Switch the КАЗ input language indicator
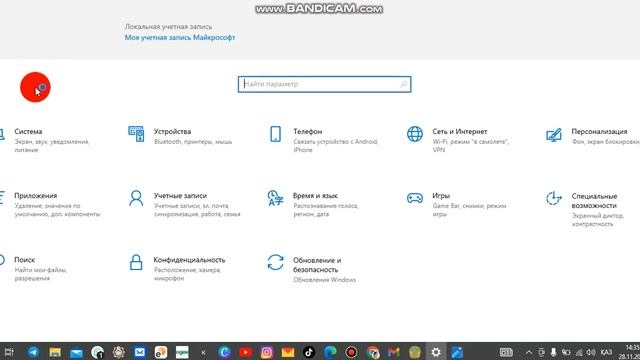 pos(607,352)
